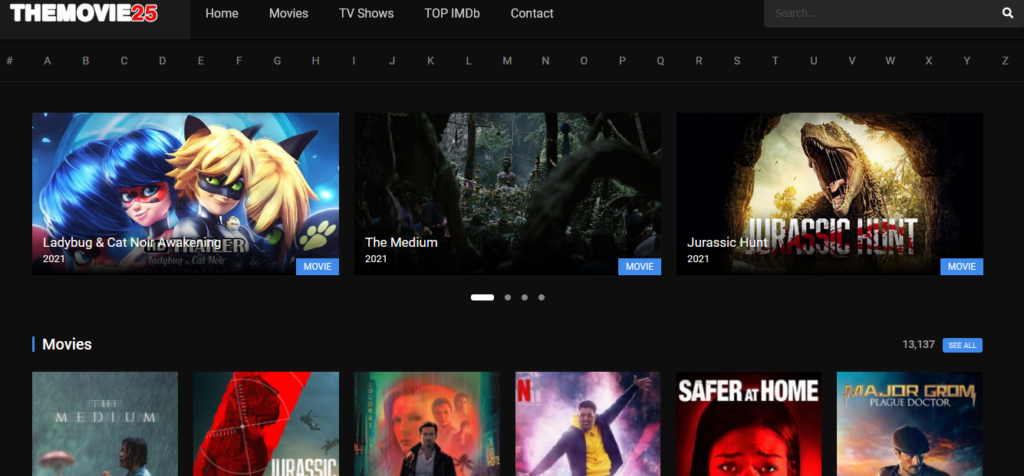Open The Medium featured slide

tap(507, 194)
